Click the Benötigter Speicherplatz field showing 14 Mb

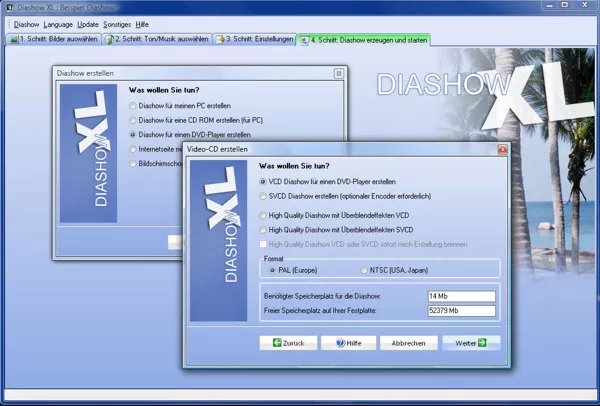point(461,296)
